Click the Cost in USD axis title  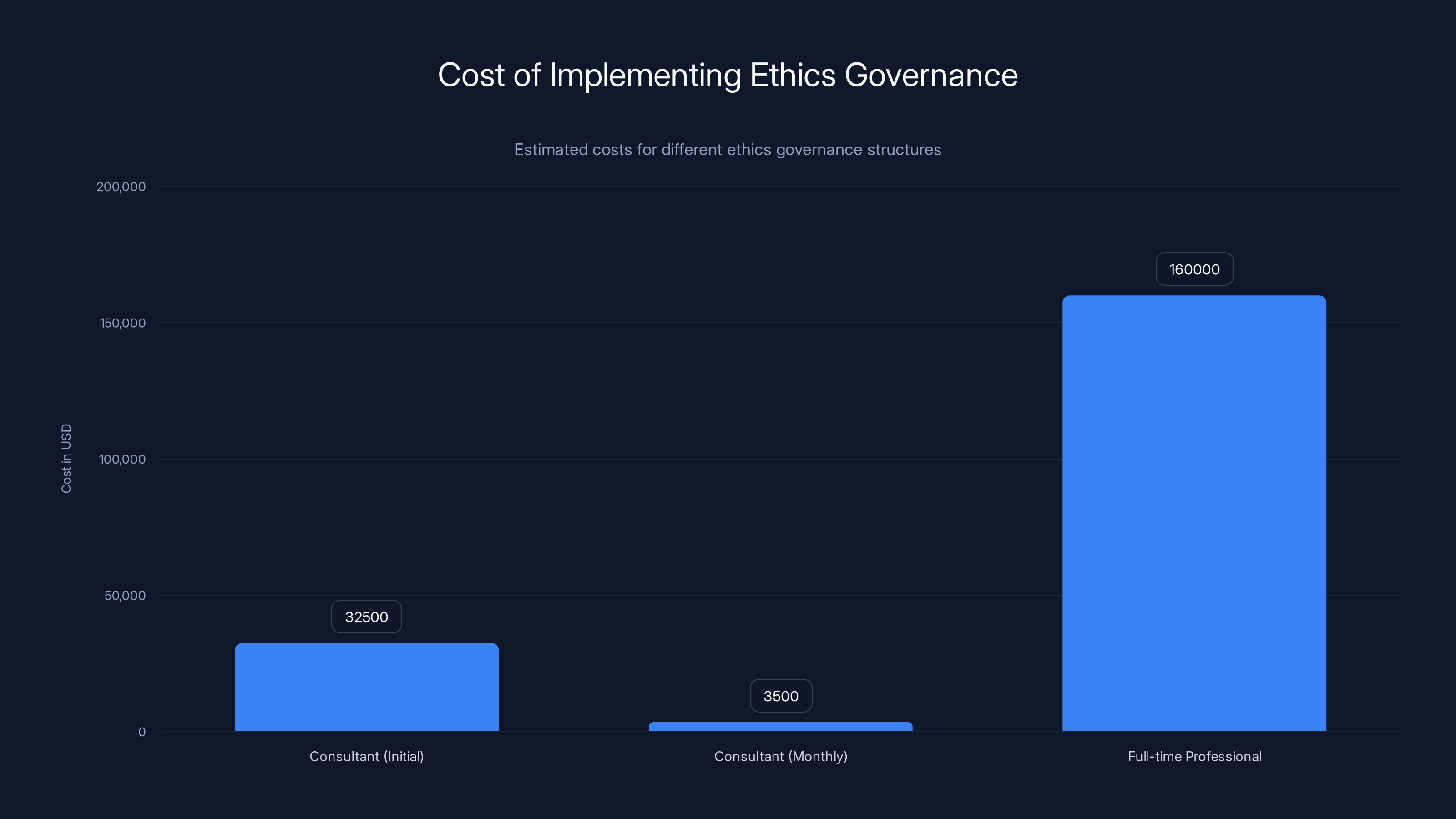point(67,460)
